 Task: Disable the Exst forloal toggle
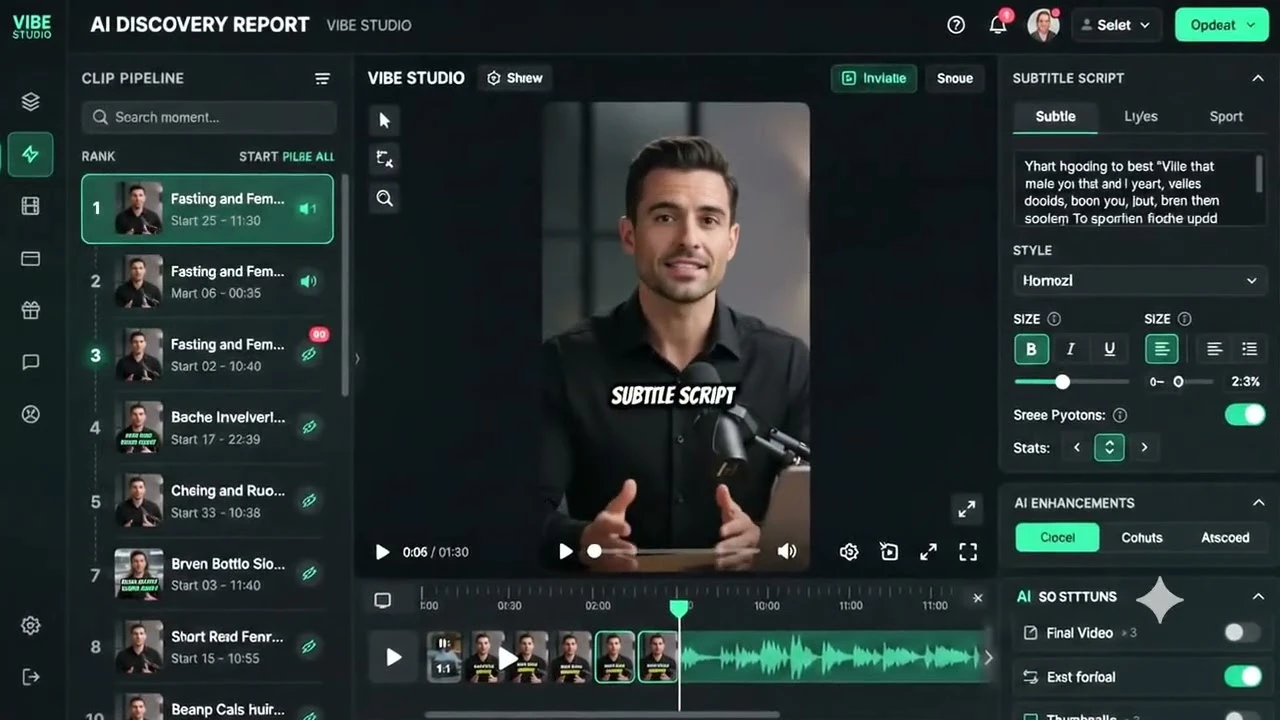point(1242,677)
